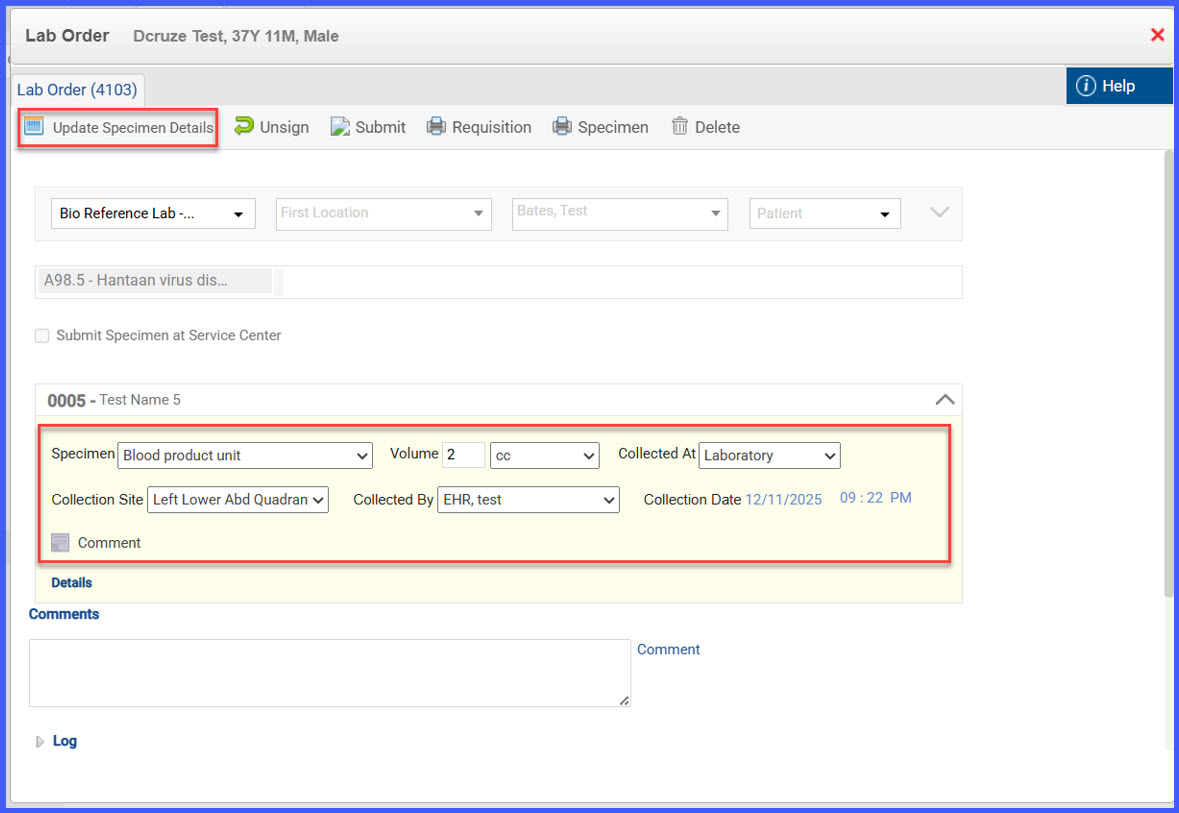
Task: Click the green Unsign arrow icon
Action: [x=244, y=126]
